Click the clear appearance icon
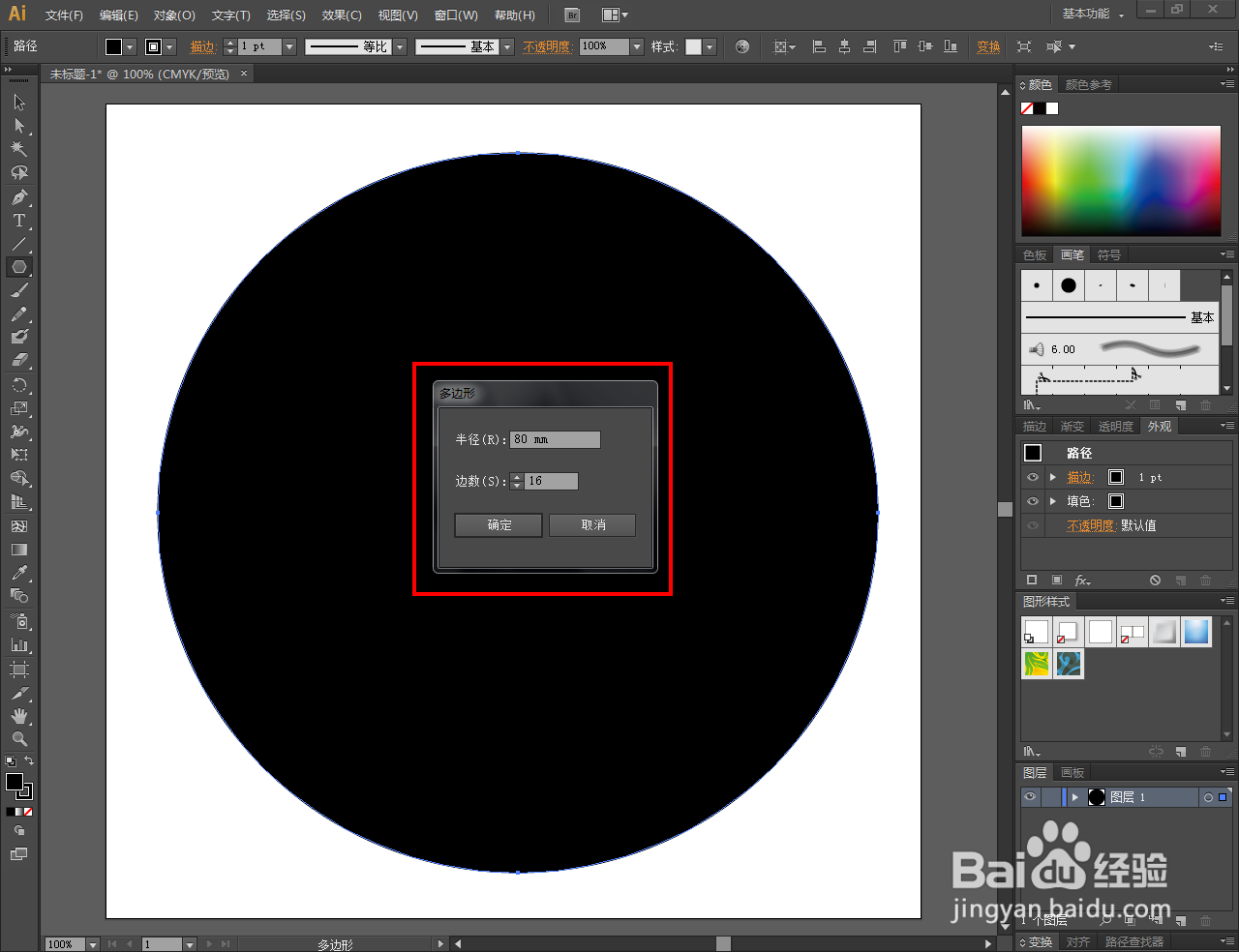 pos(1155,580)
